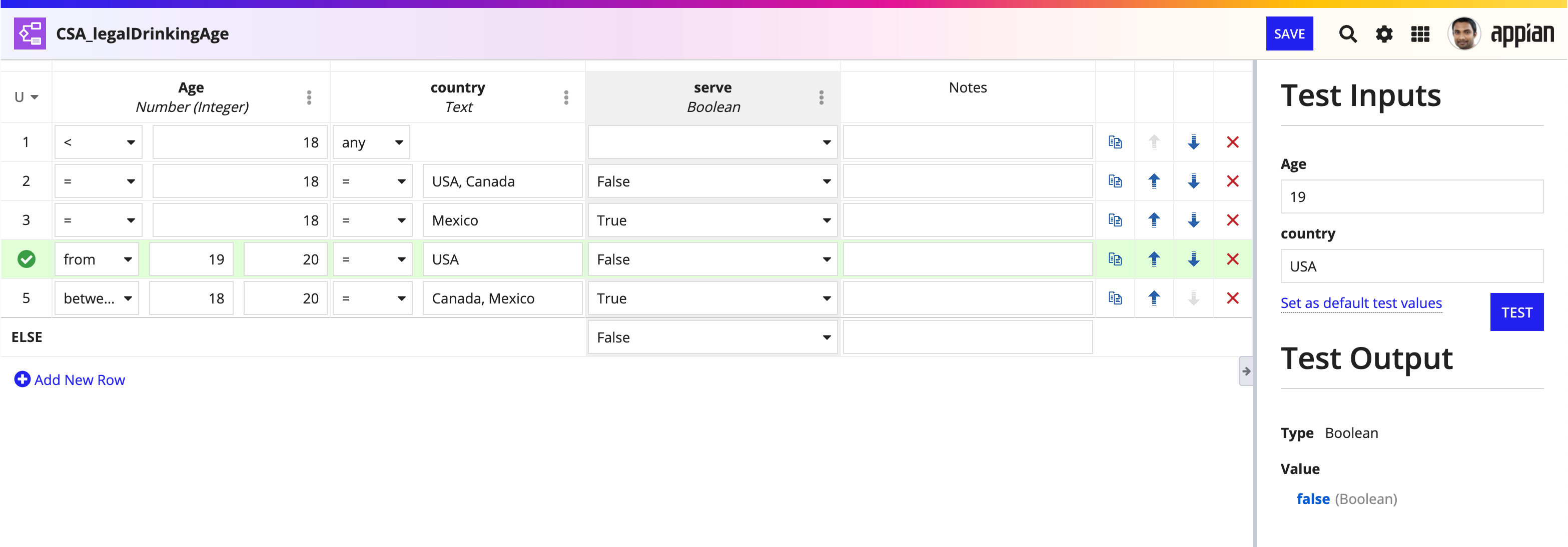Open the search magnifier icon
Viewport: 1568px width, 547px height.
(1348, 34)
